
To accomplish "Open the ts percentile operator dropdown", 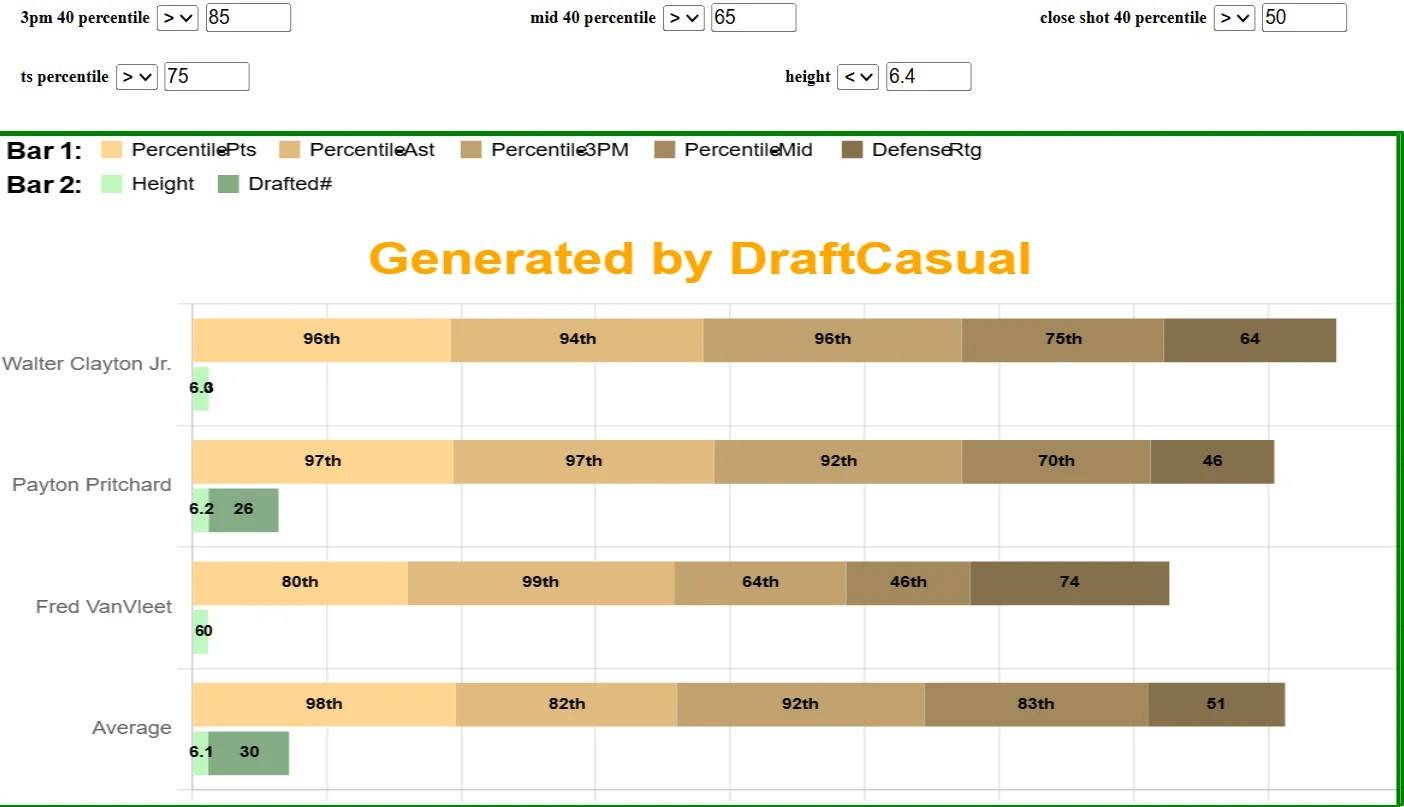I will point(137,77).
